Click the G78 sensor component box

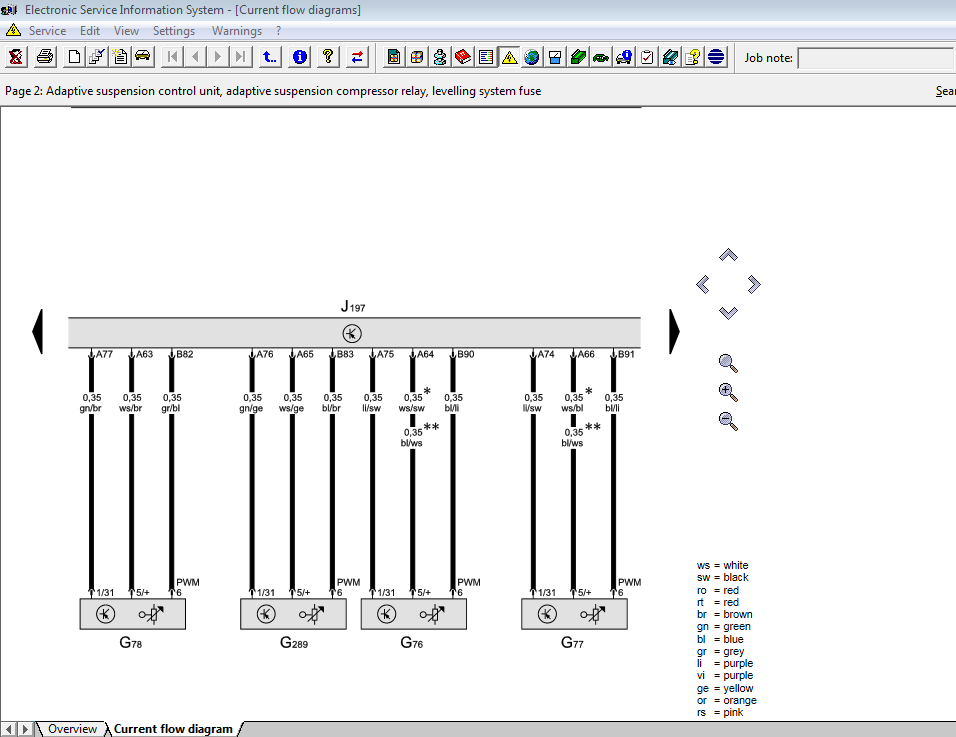click(x=132, y=614)
